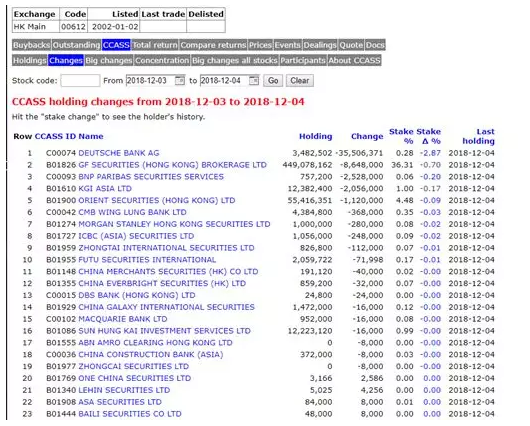Select the Big changes sub-tab
Screen dimensions: 530x426
(109, 61)
